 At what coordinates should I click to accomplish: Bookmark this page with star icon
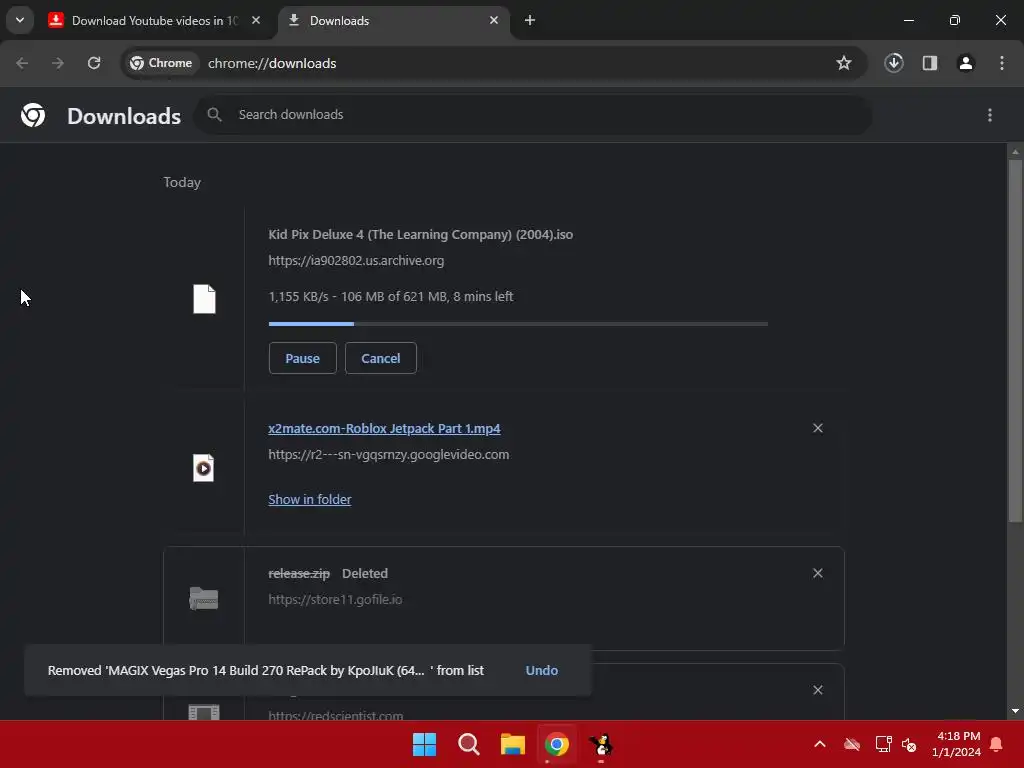tap(844, 63)
